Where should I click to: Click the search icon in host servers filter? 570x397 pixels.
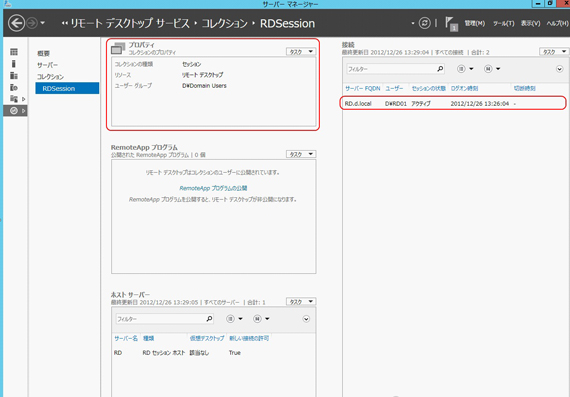(209, 319)
